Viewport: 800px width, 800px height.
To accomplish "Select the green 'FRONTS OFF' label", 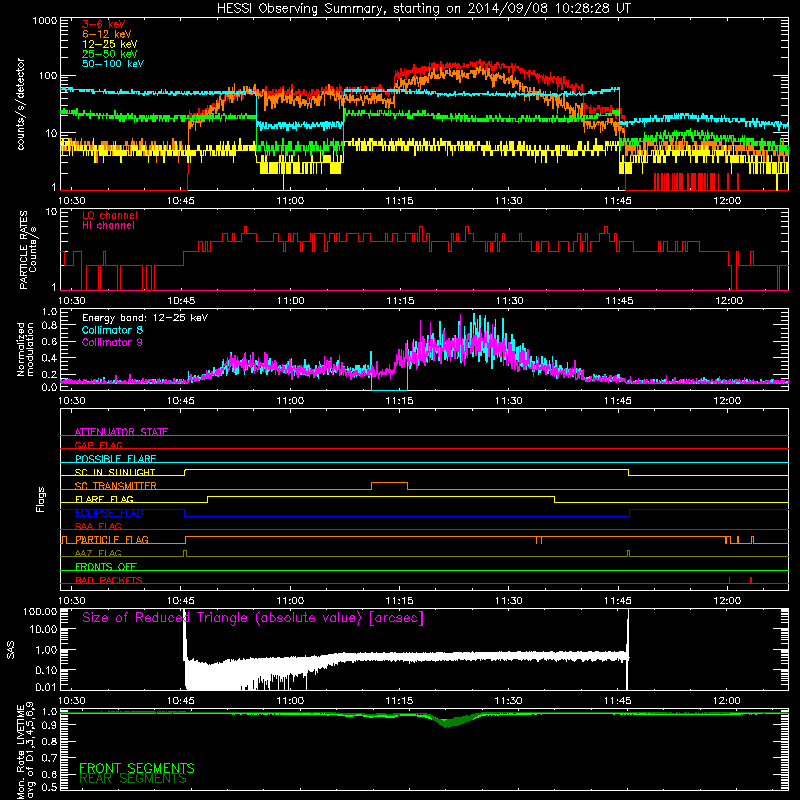I will click(106, 566).
